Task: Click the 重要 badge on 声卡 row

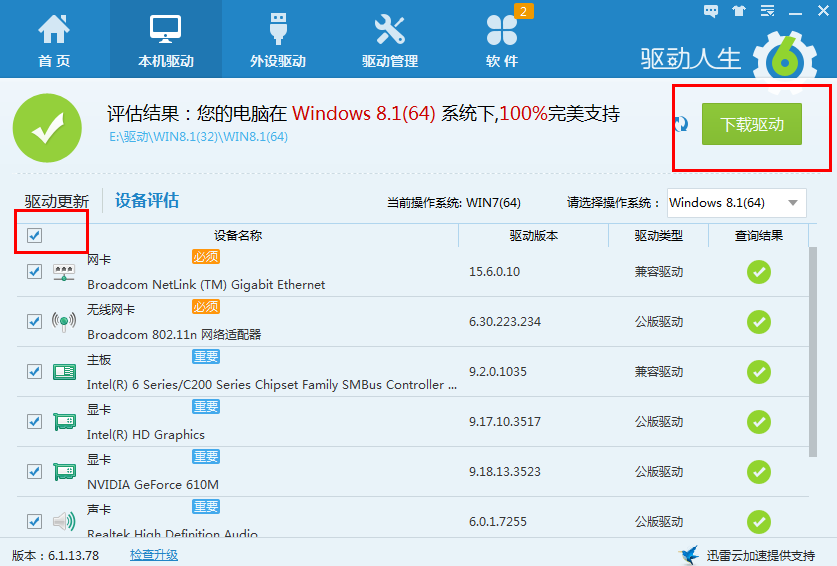Action: coord(206,507)
